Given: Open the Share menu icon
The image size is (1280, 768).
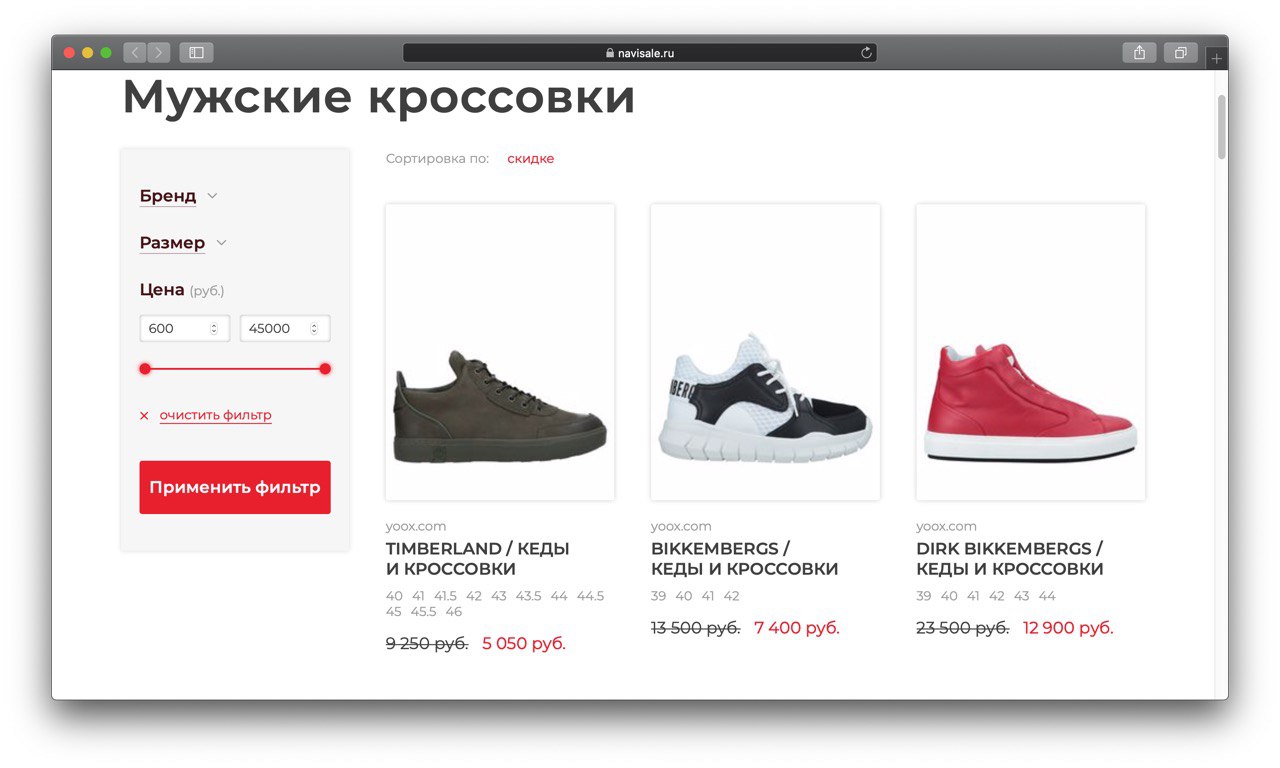Looking at the screenshot, I should (1140, 53).
